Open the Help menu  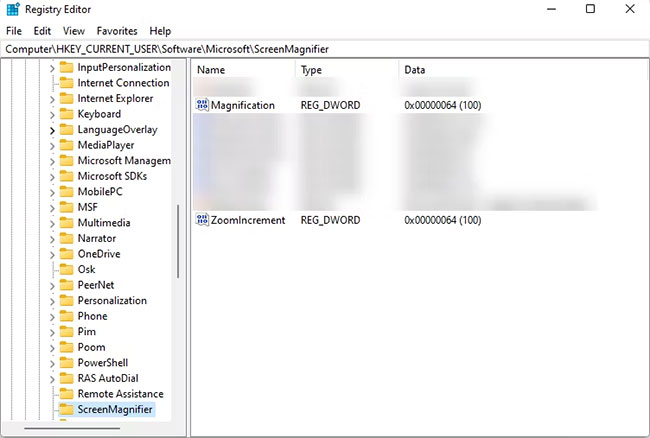[160, 31]
